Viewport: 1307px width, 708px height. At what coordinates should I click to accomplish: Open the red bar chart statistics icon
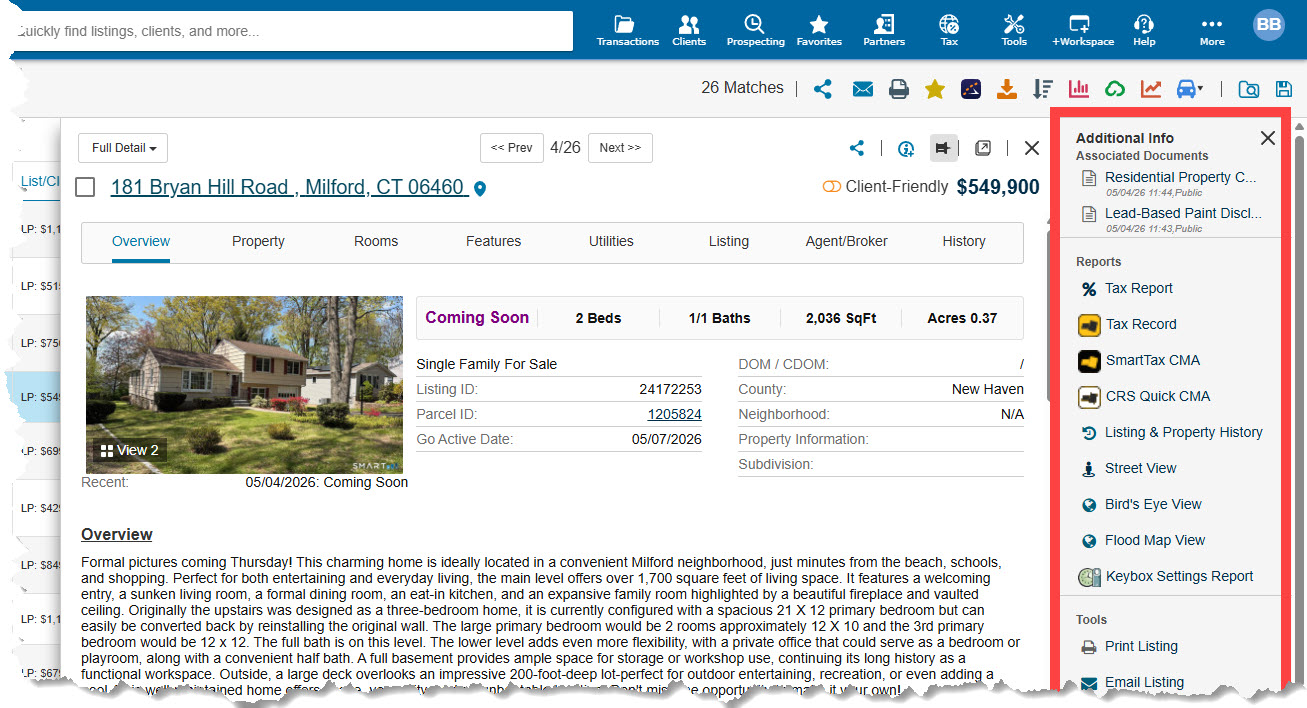(1079, 89)
